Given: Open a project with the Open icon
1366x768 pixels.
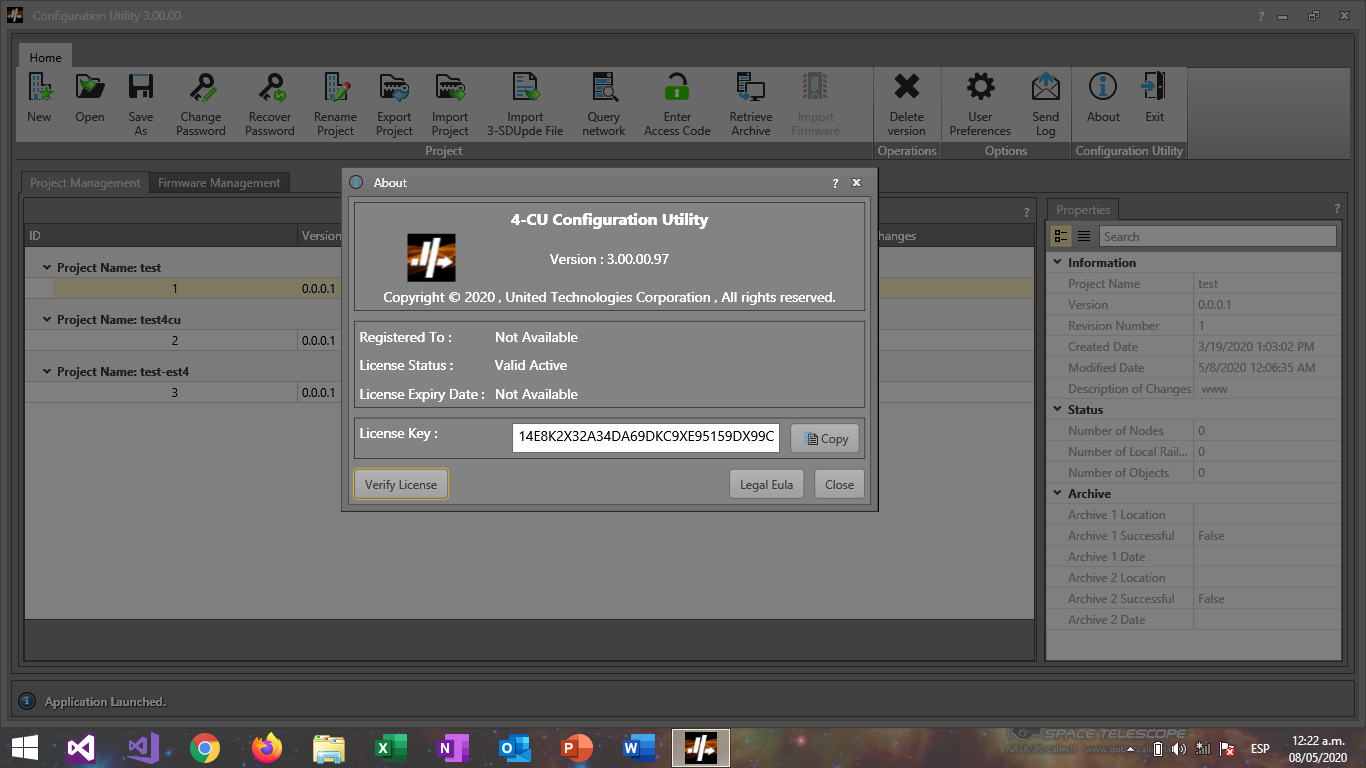Looking at the screenshot, I should pyautogui.click(x=90, y=88).
